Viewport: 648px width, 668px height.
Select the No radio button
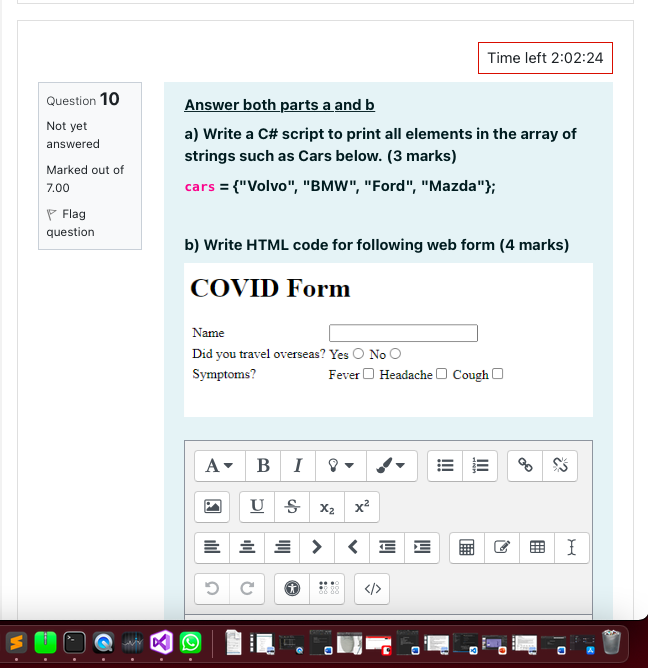pos(395,354)
